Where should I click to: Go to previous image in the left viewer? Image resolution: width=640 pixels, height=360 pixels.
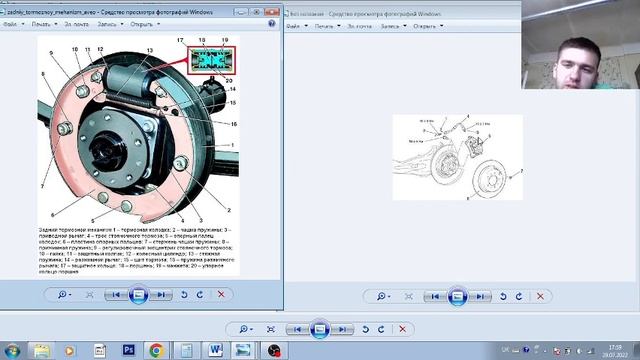(x=116, y=294)
